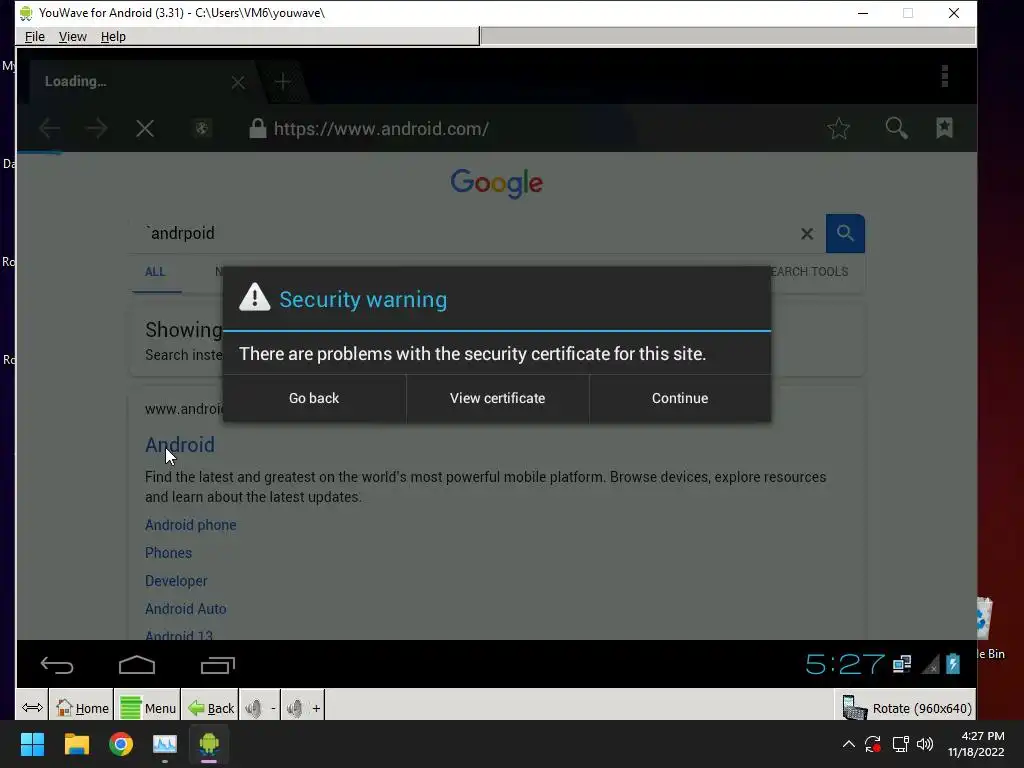Click Android battery status icon

pyautogui.click(x=953, y=664)
